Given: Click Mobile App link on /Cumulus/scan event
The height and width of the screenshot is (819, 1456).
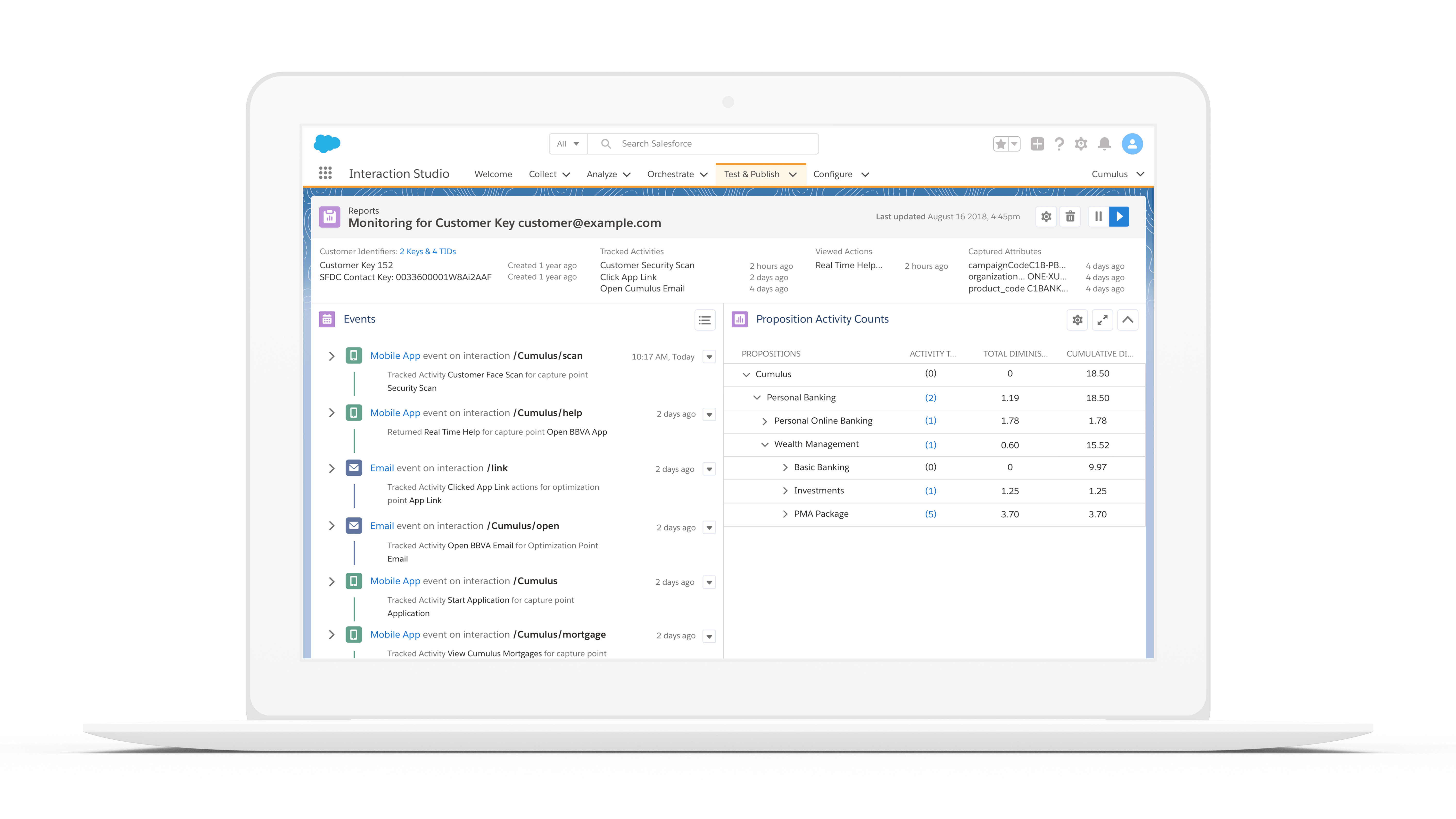Looking at the screenshot, I should pos(395,356).
